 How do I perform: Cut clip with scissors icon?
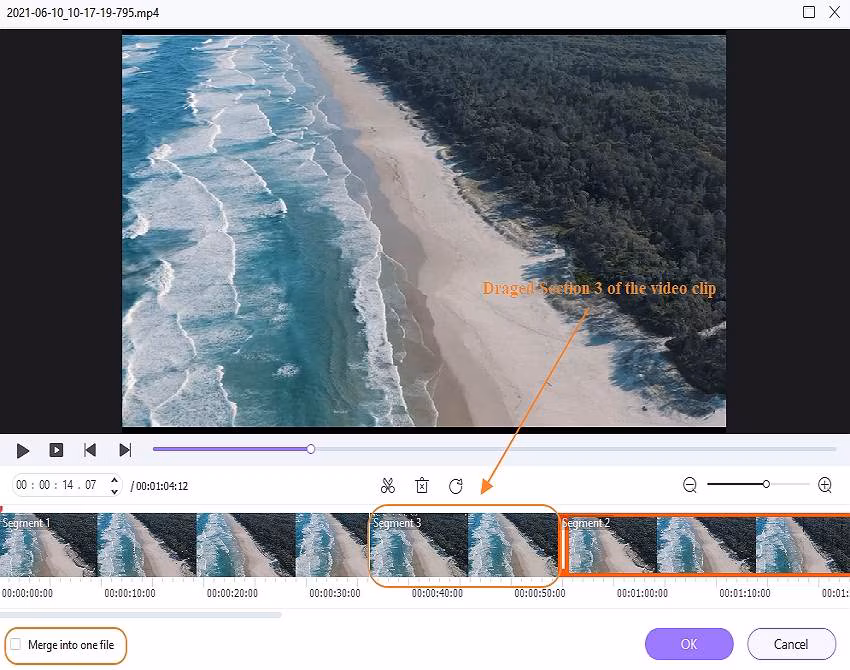tap(388, 486)
